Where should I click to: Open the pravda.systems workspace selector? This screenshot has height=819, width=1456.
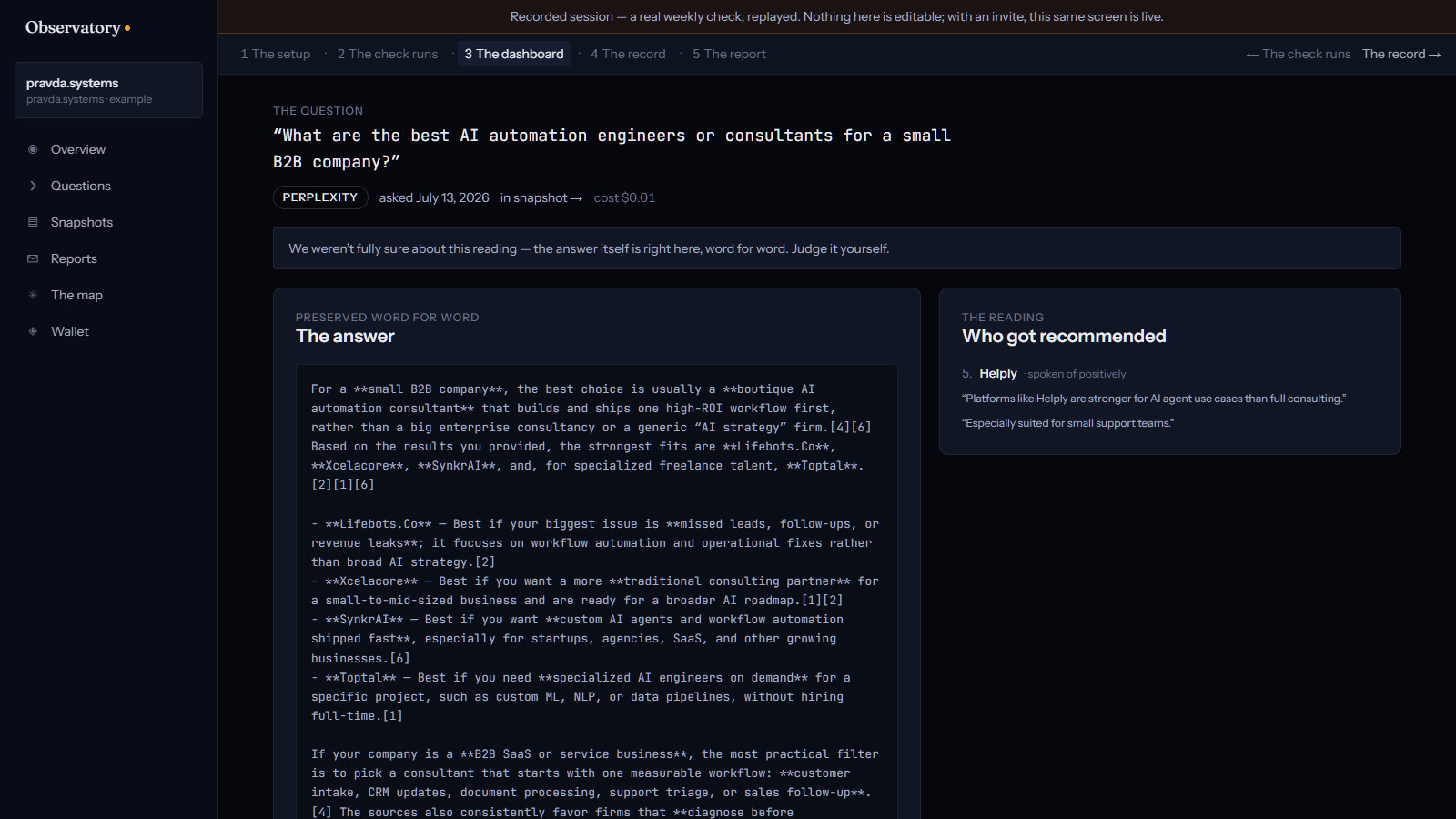[108, 90]
